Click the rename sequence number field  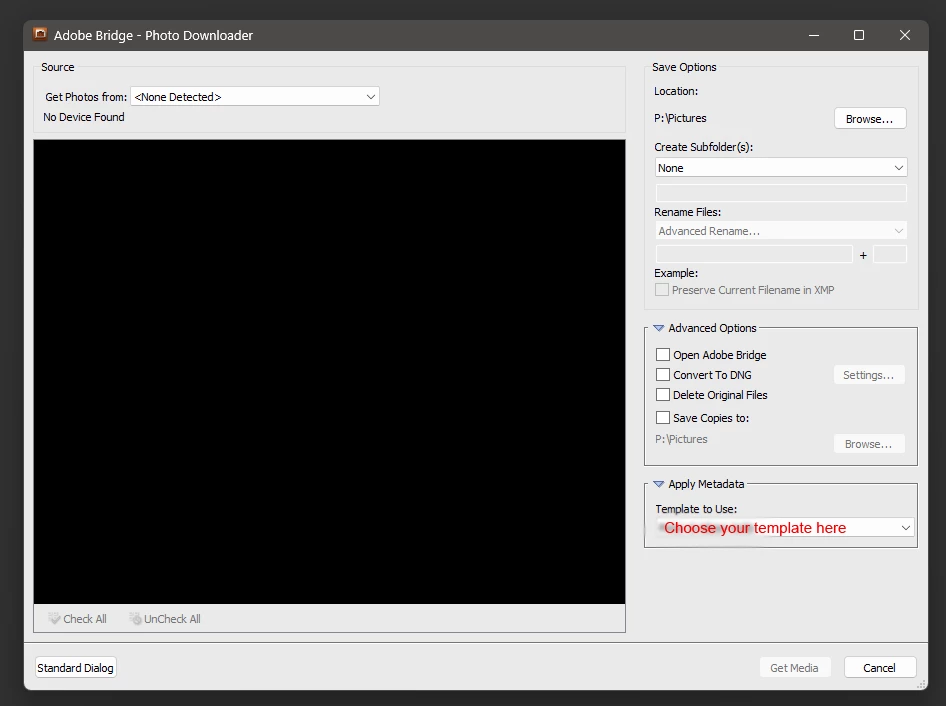[x=890, y=255]
